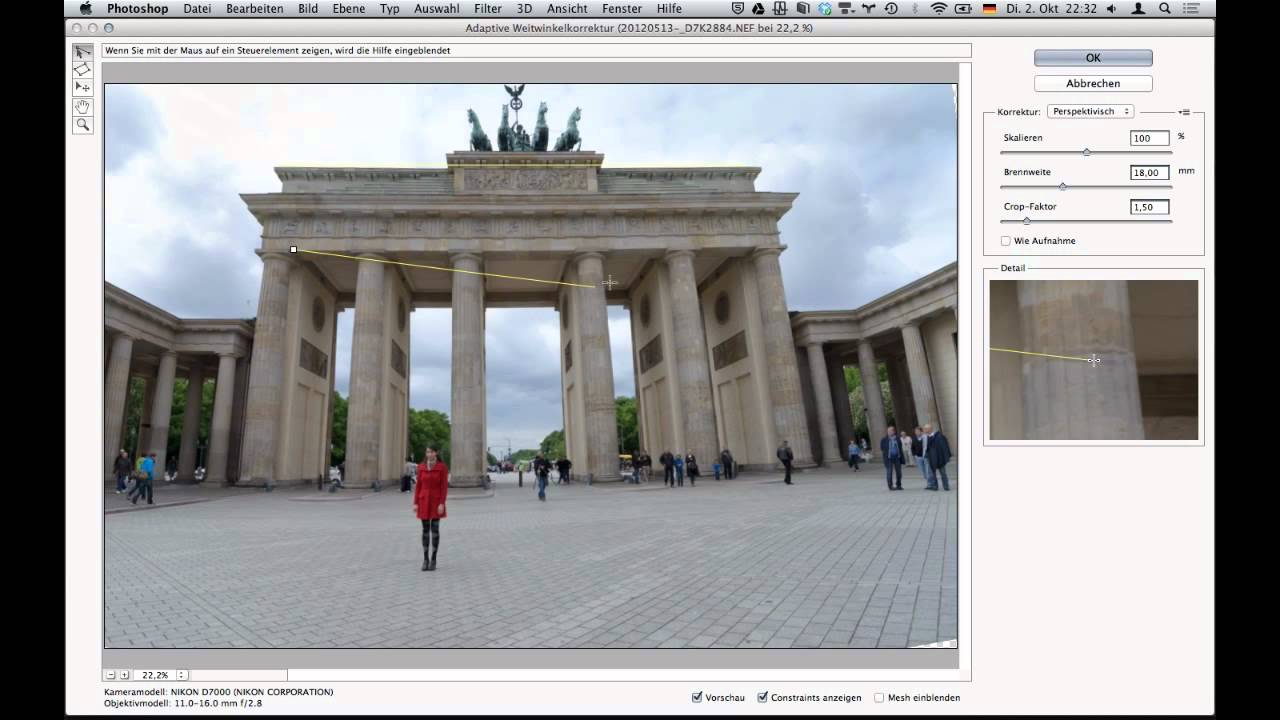1280x720 pixels.
Task: Open the Fenster menu
Action: (x=622, y=8)
